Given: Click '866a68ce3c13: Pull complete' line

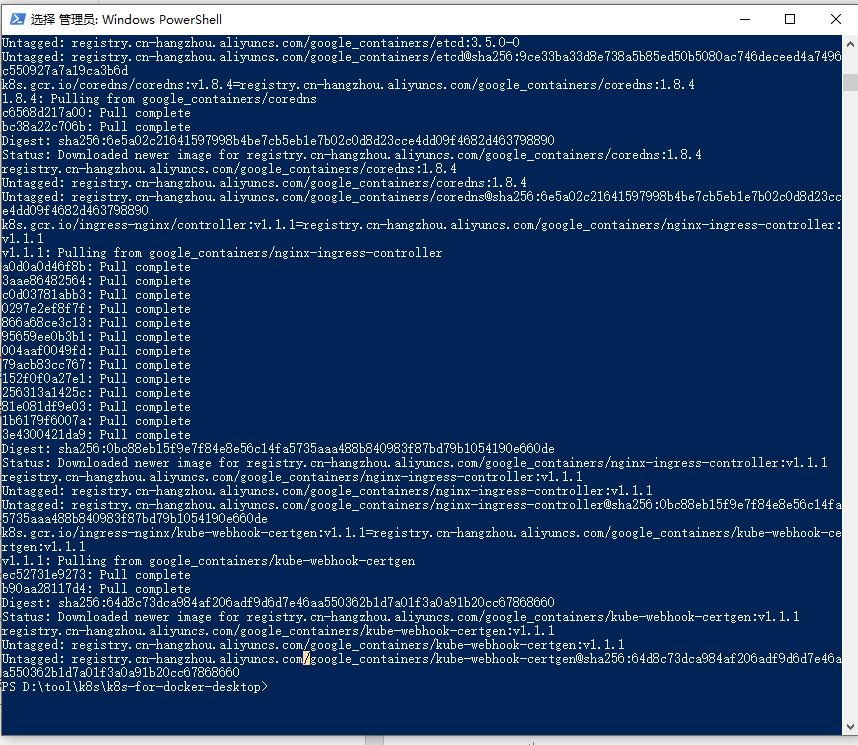Looking at the screenshot, I should pos(96,322).
